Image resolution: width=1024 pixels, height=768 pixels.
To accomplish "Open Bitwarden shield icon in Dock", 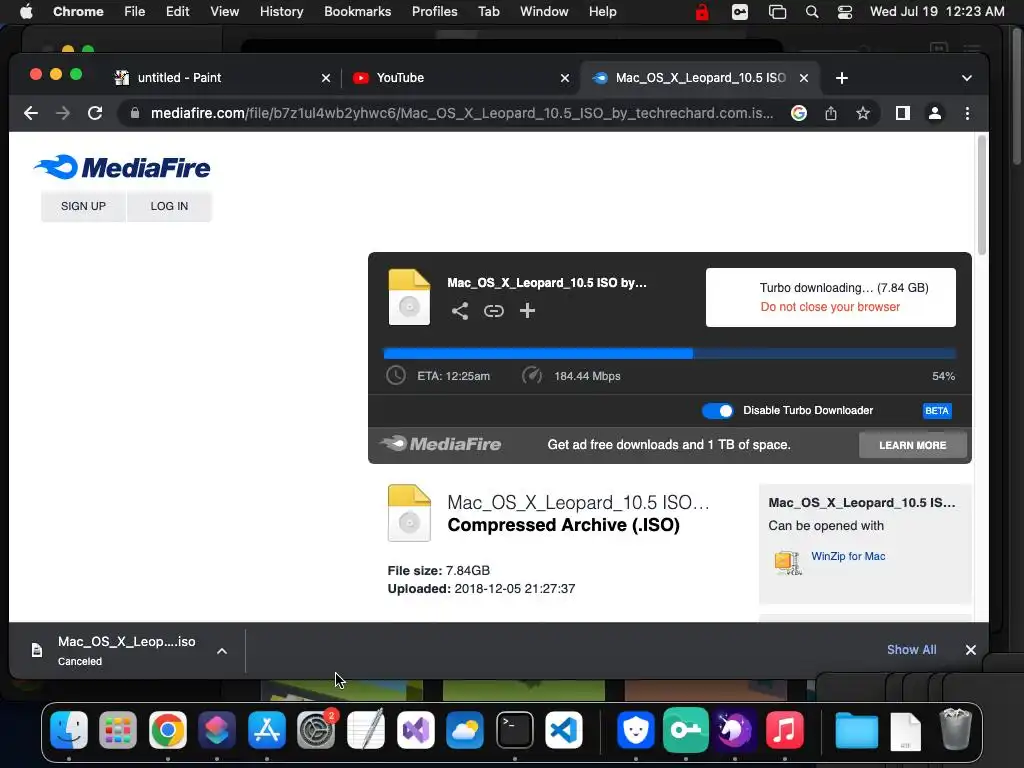I will click(635, 729).
